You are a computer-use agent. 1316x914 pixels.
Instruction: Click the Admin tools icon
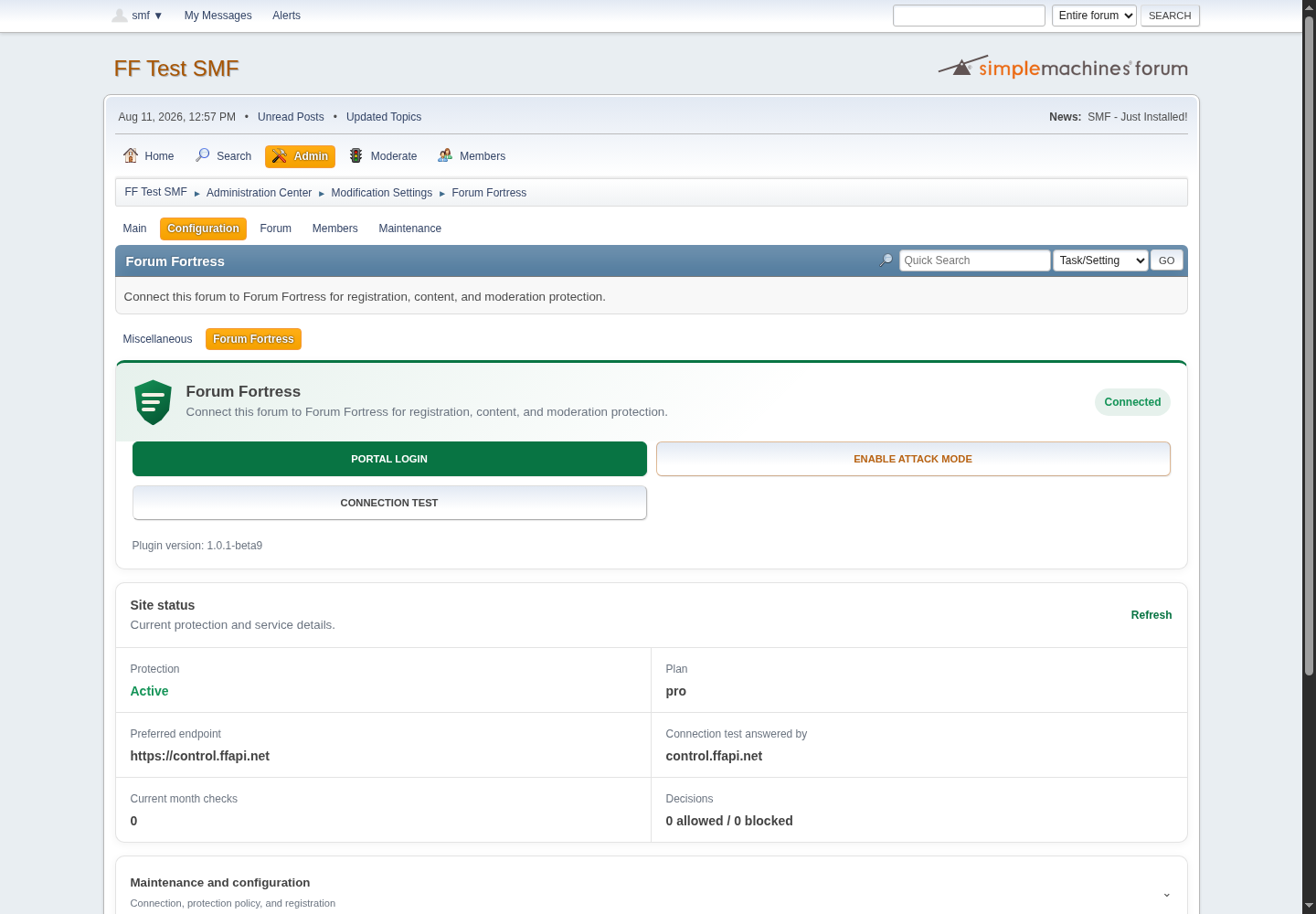[280, 156]
